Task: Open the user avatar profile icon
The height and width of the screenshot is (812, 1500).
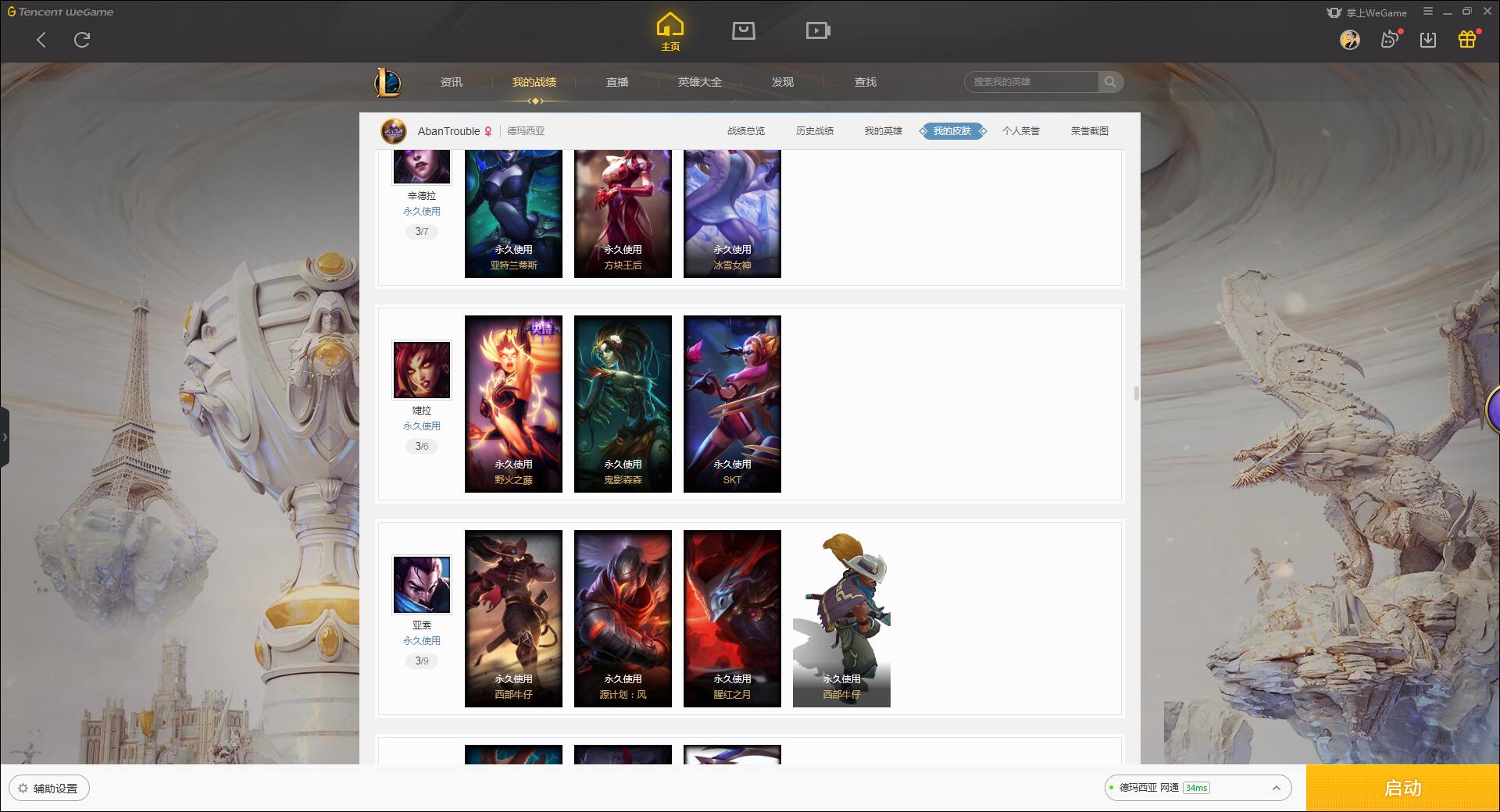Action: [1350, 40]
